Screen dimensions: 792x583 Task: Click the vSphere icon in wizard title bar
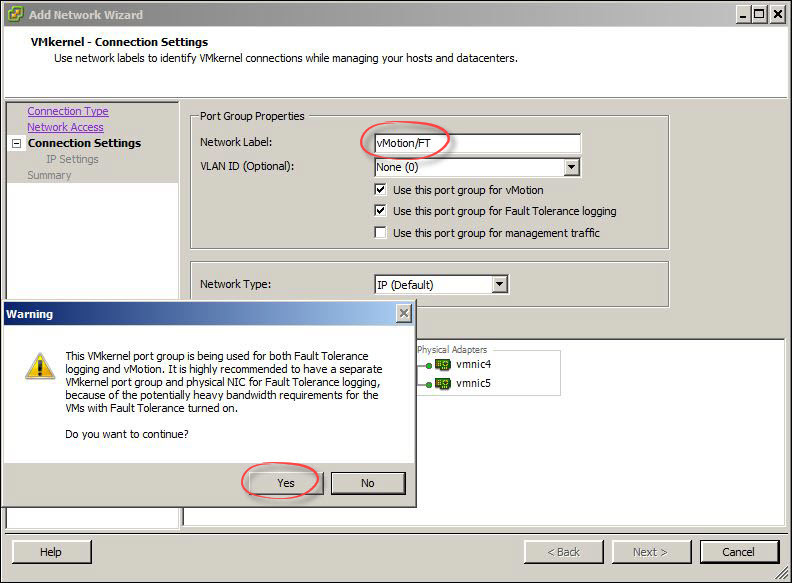point(15,14)
